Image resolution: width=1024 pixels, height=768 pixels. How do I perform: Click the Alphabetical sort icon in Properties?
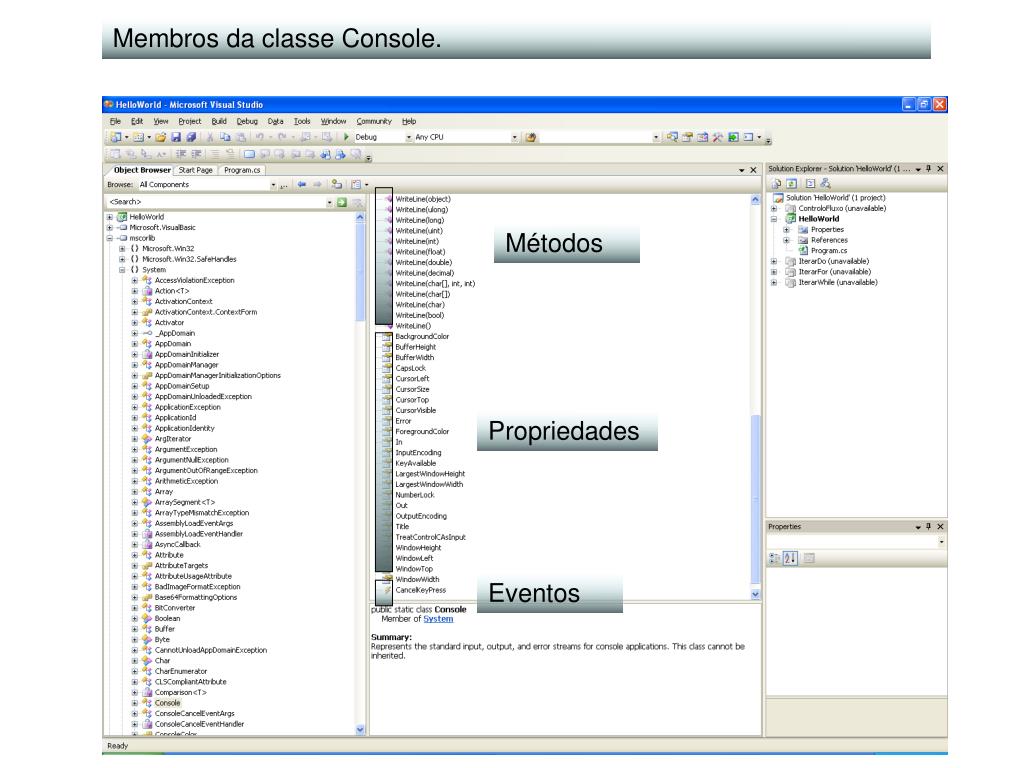pyautogui.click(x=790, y=558)
